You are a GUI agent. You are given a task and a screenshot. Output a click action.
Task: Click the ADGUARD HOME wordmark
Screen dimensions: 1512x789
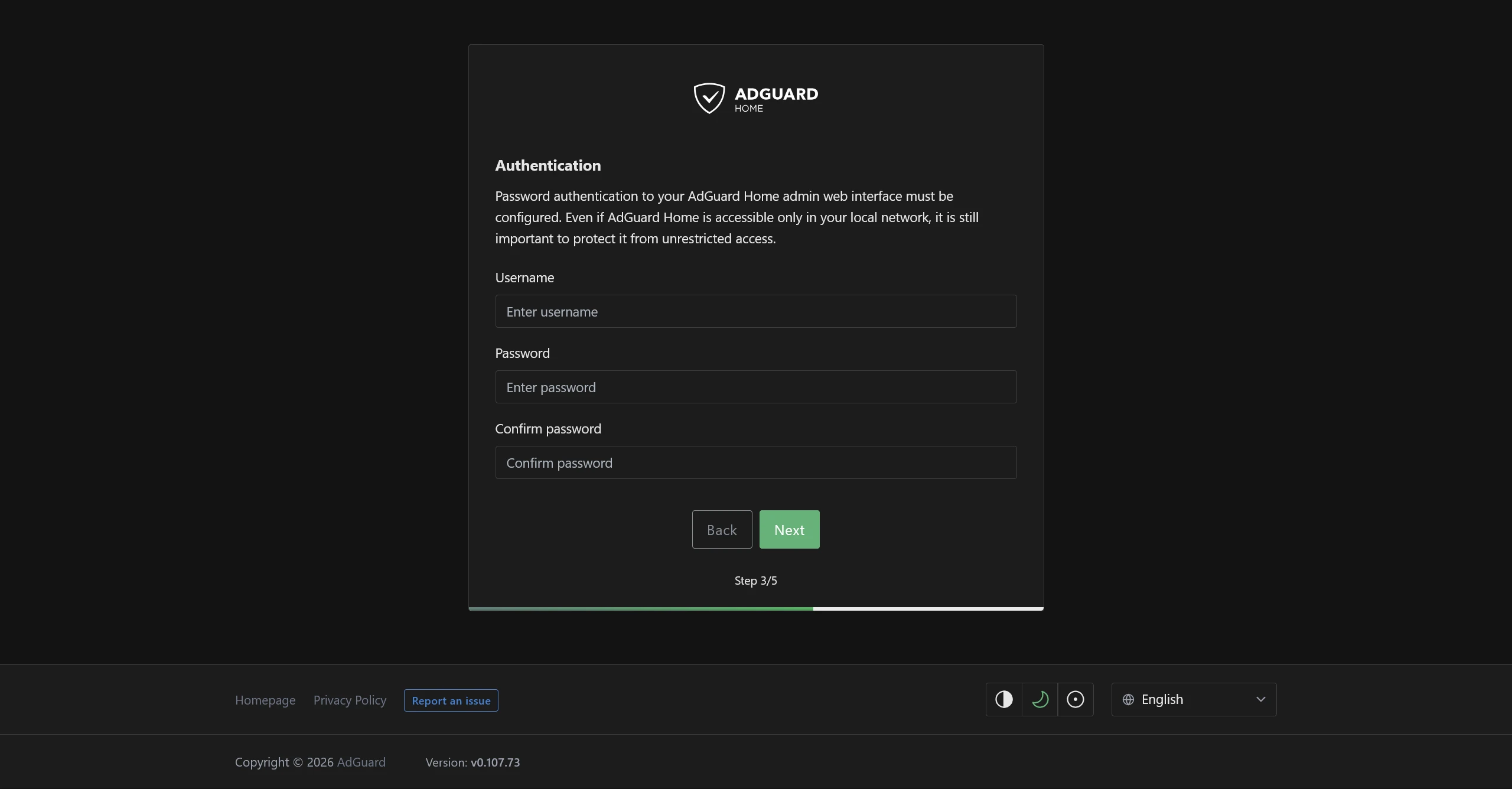click(x=775, y=99)
